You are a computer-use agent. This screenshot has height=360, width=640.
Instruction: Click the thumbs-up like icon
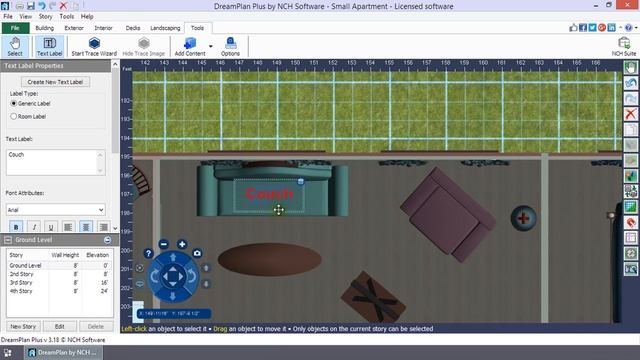coord(573,28)
